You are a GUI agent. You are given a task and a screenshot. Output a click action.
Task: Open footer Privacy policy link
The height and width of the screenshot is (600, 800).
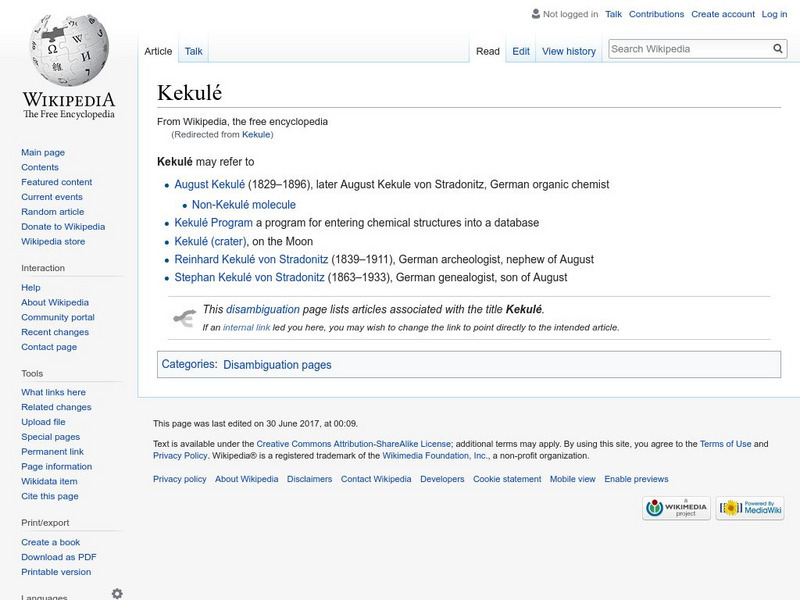point(180,479)
